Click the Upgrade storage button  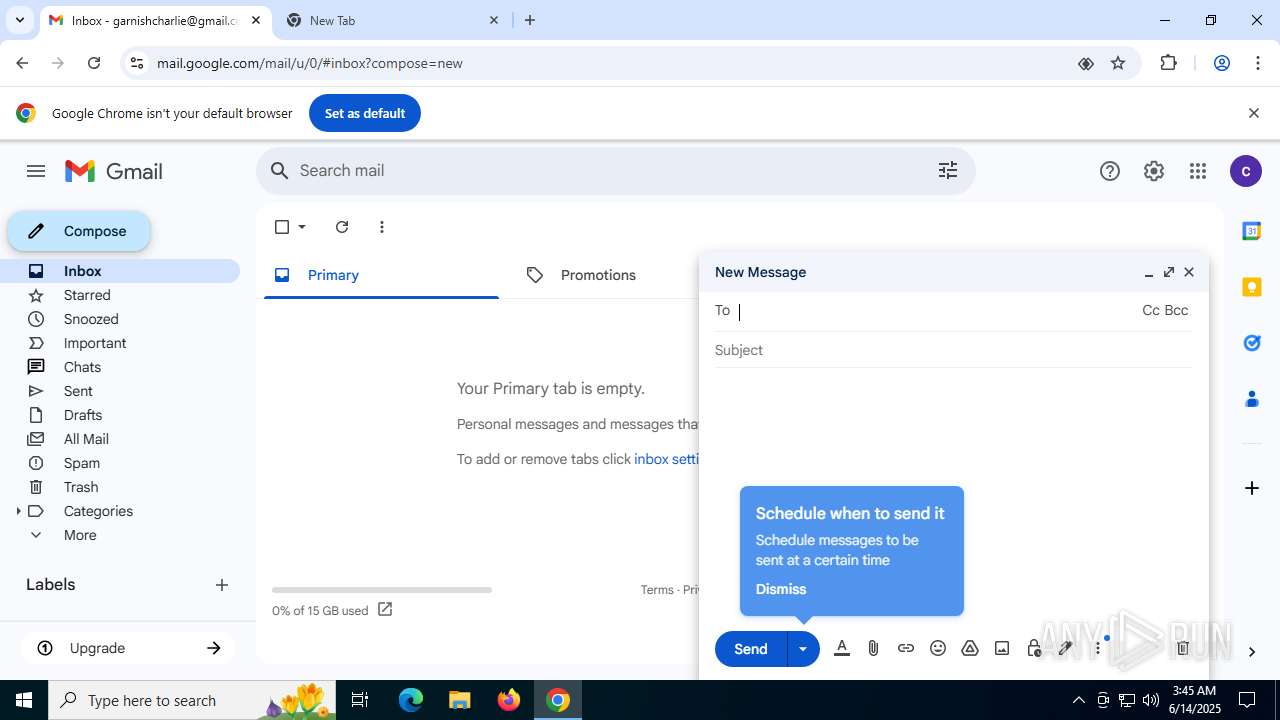pos(128,648)
